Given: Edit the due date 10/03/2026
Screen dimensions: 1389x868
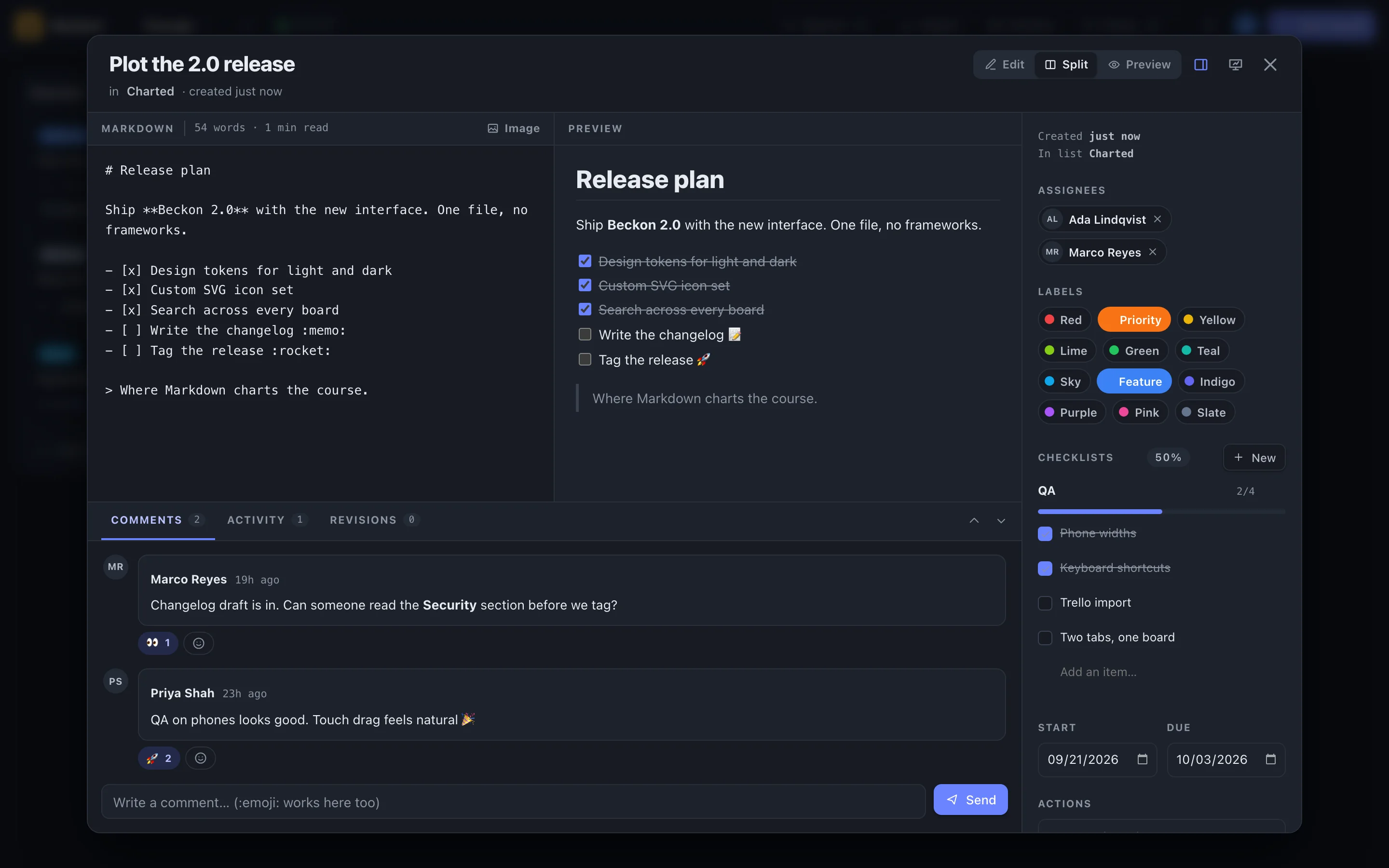Looking at the screenshot, I should 1226,759.
